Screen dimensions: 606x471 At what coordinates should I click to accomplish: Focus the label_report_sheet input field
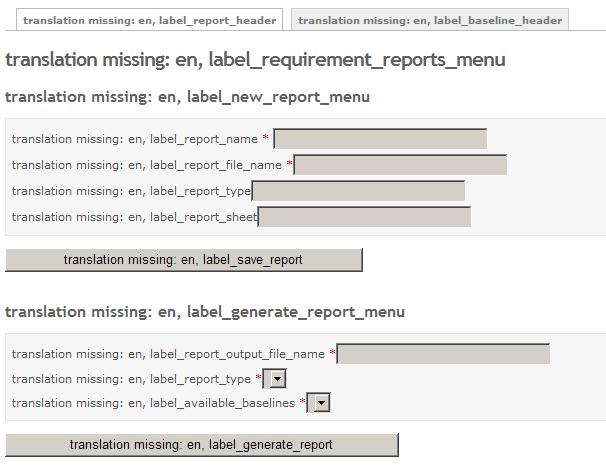364,217
